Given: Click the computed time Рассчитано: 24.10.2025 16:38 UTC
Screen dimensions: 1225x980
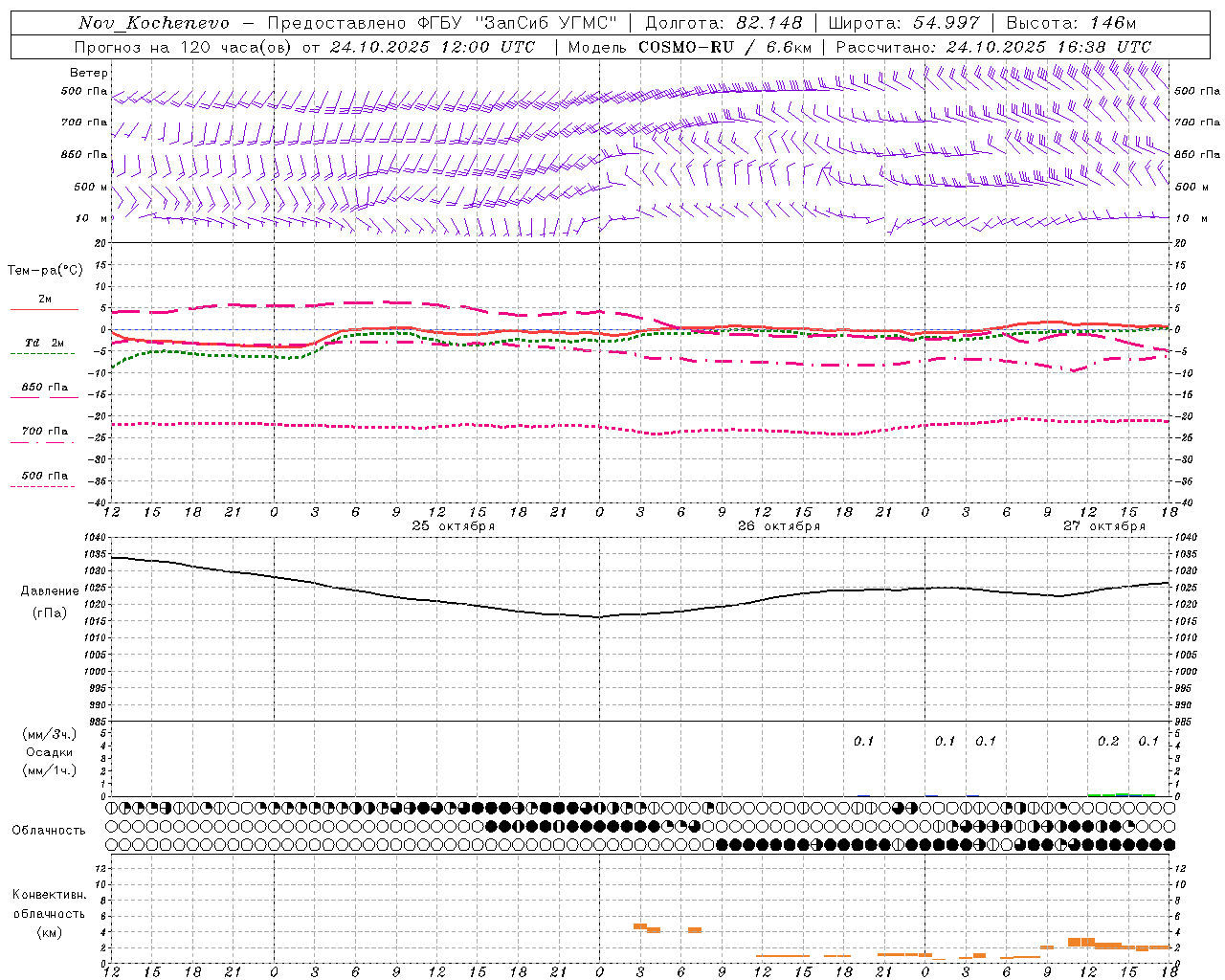Looking at the screenshot, I should point(993,47).
